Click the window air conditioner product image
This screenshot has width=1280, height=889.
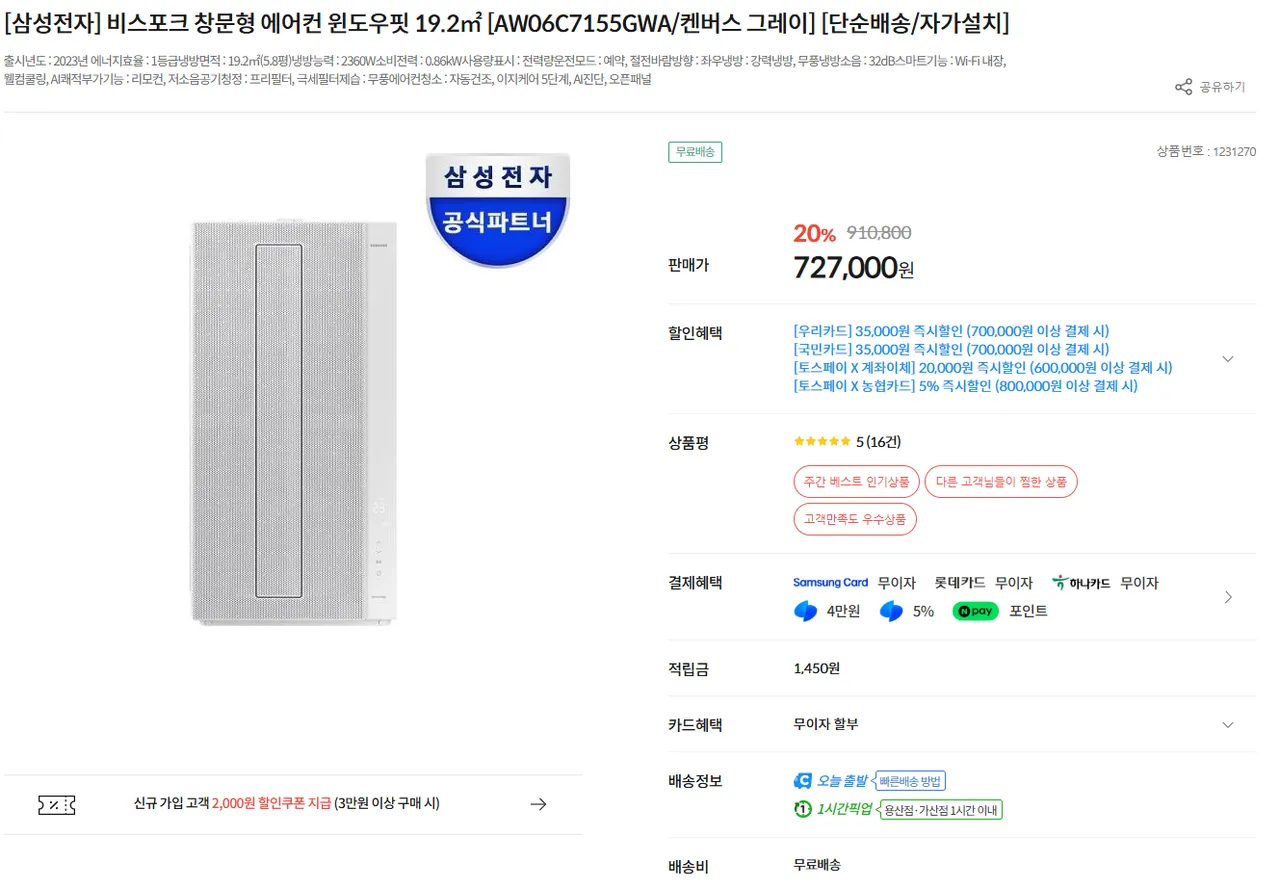[x=294, y=424]
